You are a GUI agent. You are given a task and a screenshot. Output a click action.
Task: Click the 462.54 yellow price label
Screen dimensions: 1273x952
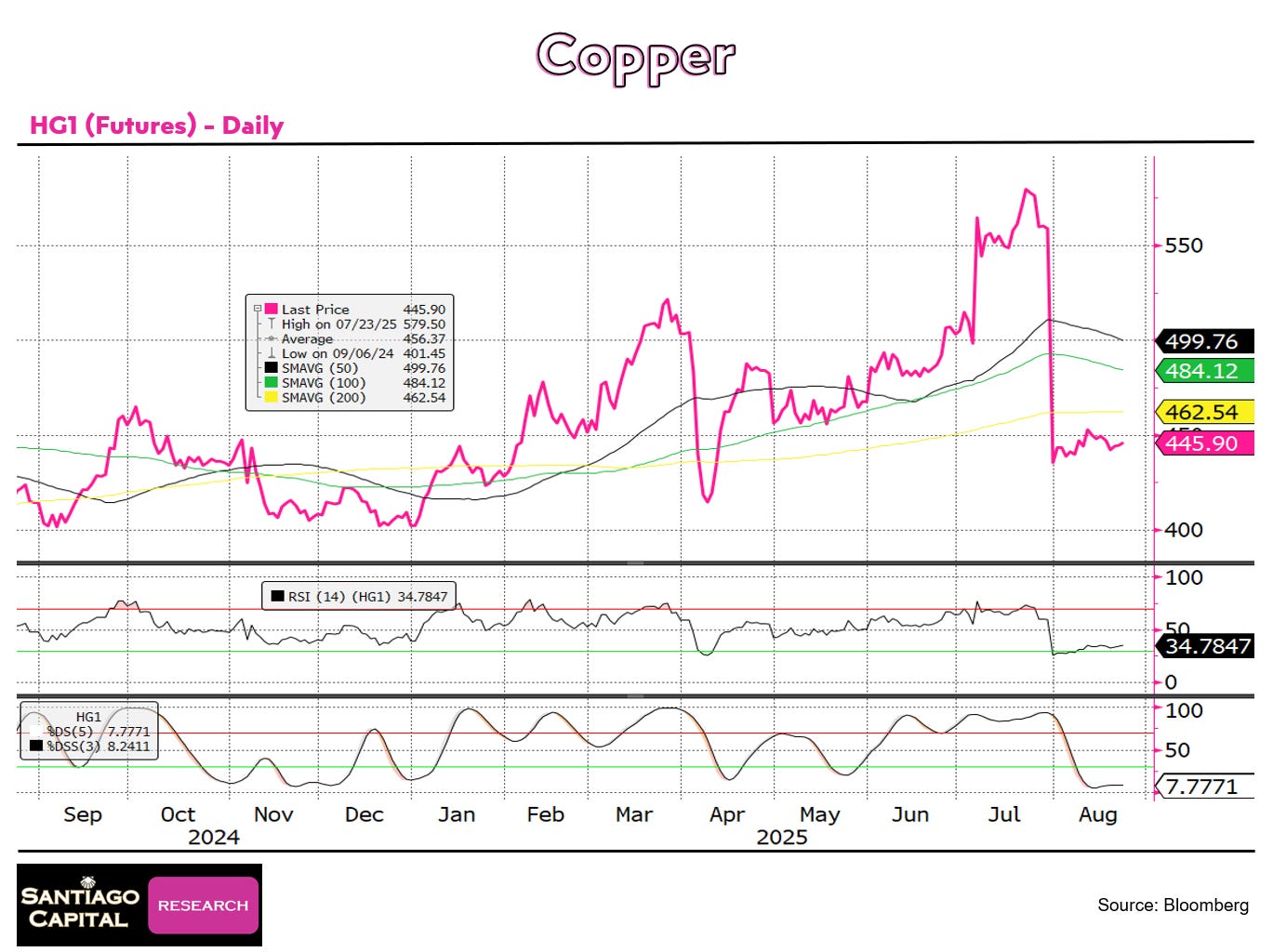pyautogui.click(x=1204, y=412)
